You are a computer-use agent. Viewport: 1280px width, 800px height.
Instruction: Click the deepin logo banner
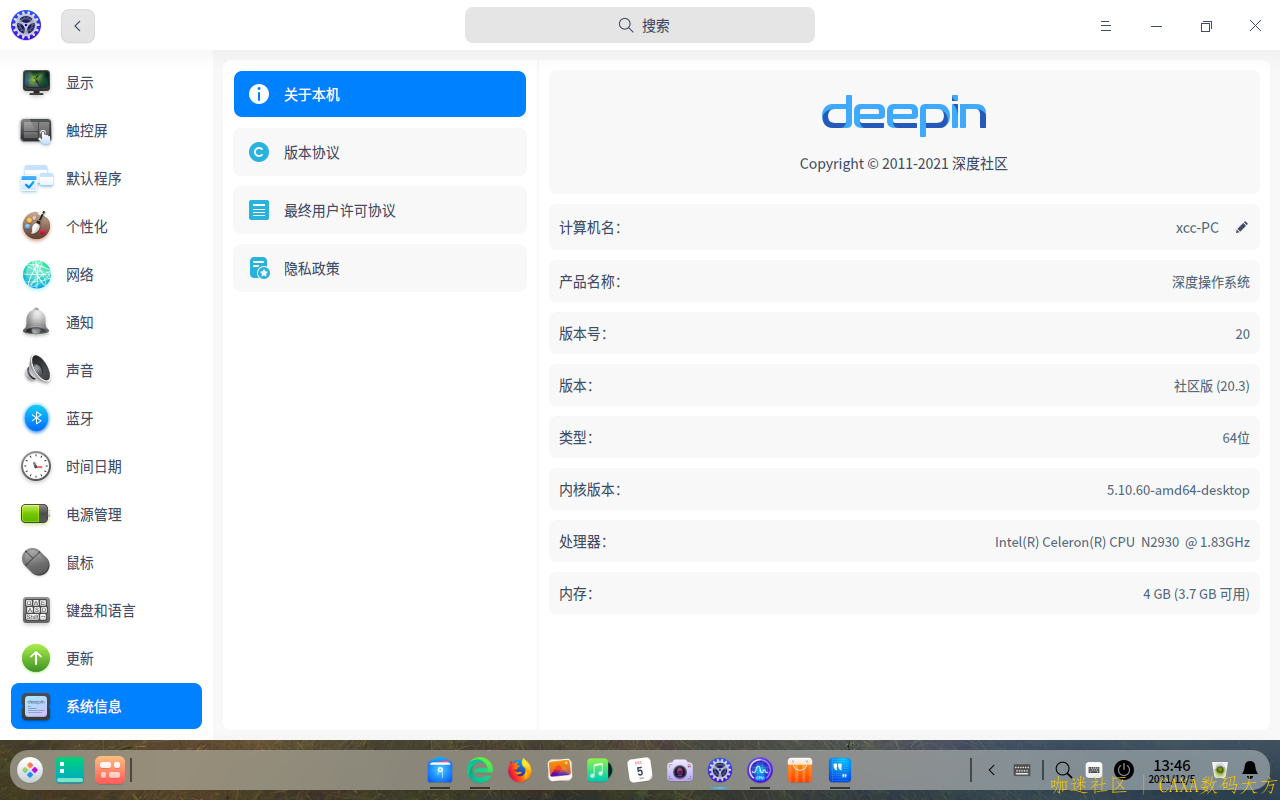coord(904,116)
